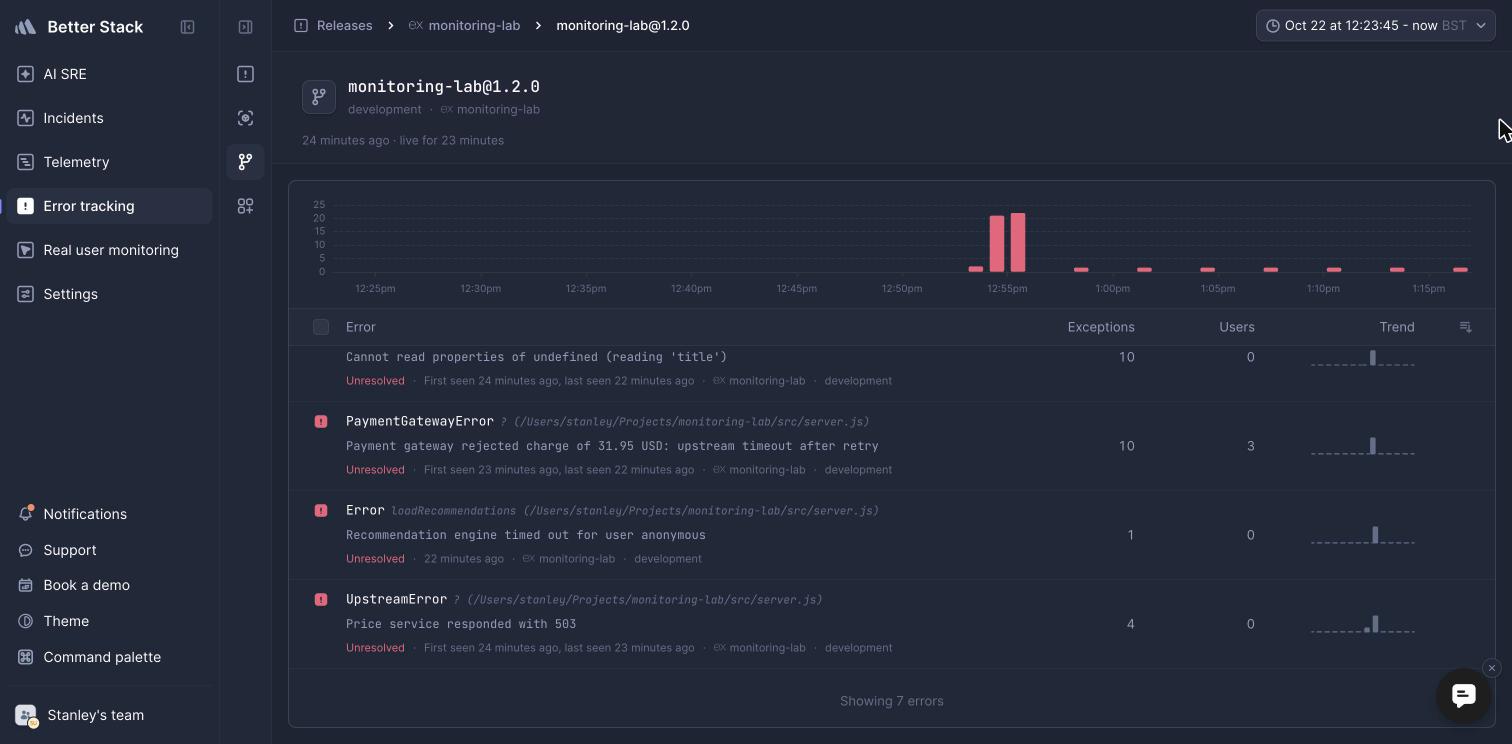The image size is (1512, 744).
Task: Click the Command palette key icon
Action: coord(26,657)
